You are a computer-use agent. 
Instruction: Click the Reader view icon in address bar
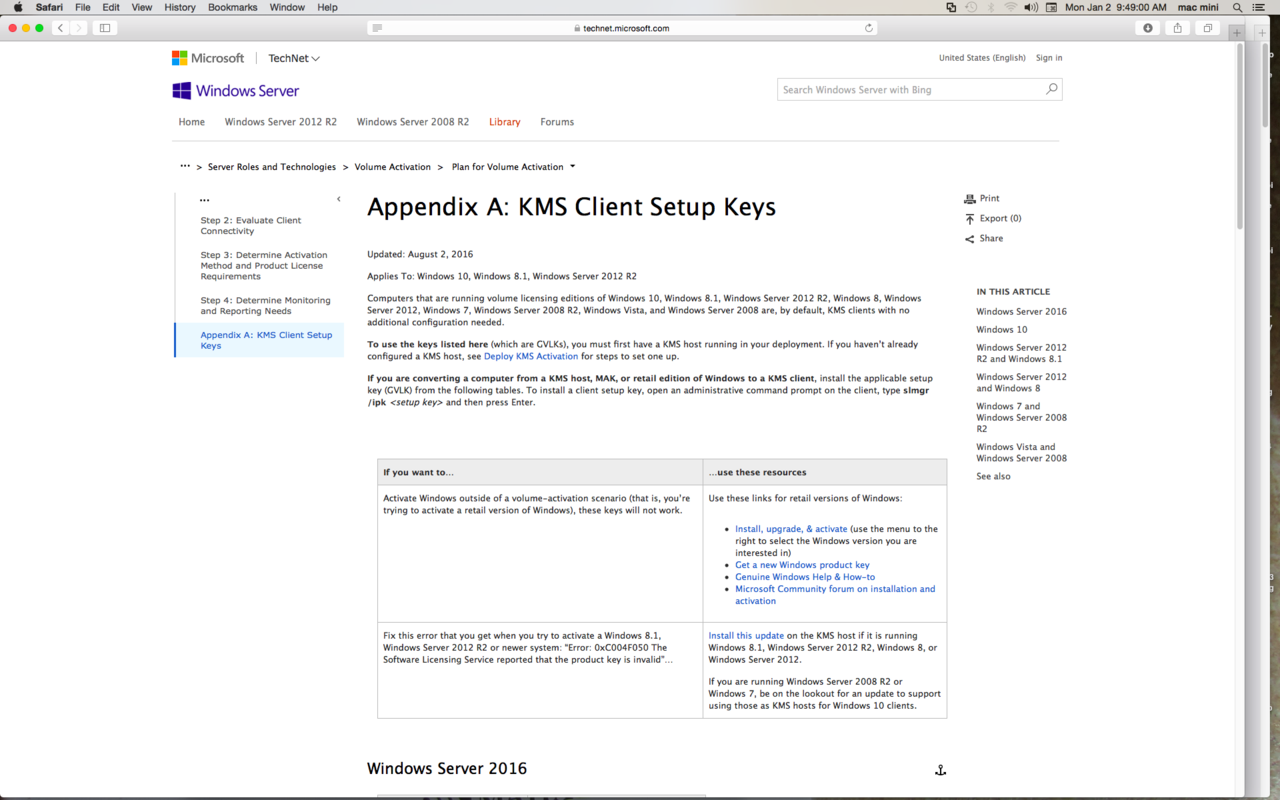pyautogui.click(x=377, y=28)
